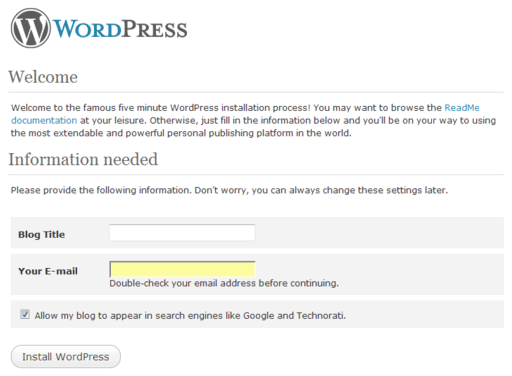
Task: Click the Double-check your email address note
Action: 224,283
